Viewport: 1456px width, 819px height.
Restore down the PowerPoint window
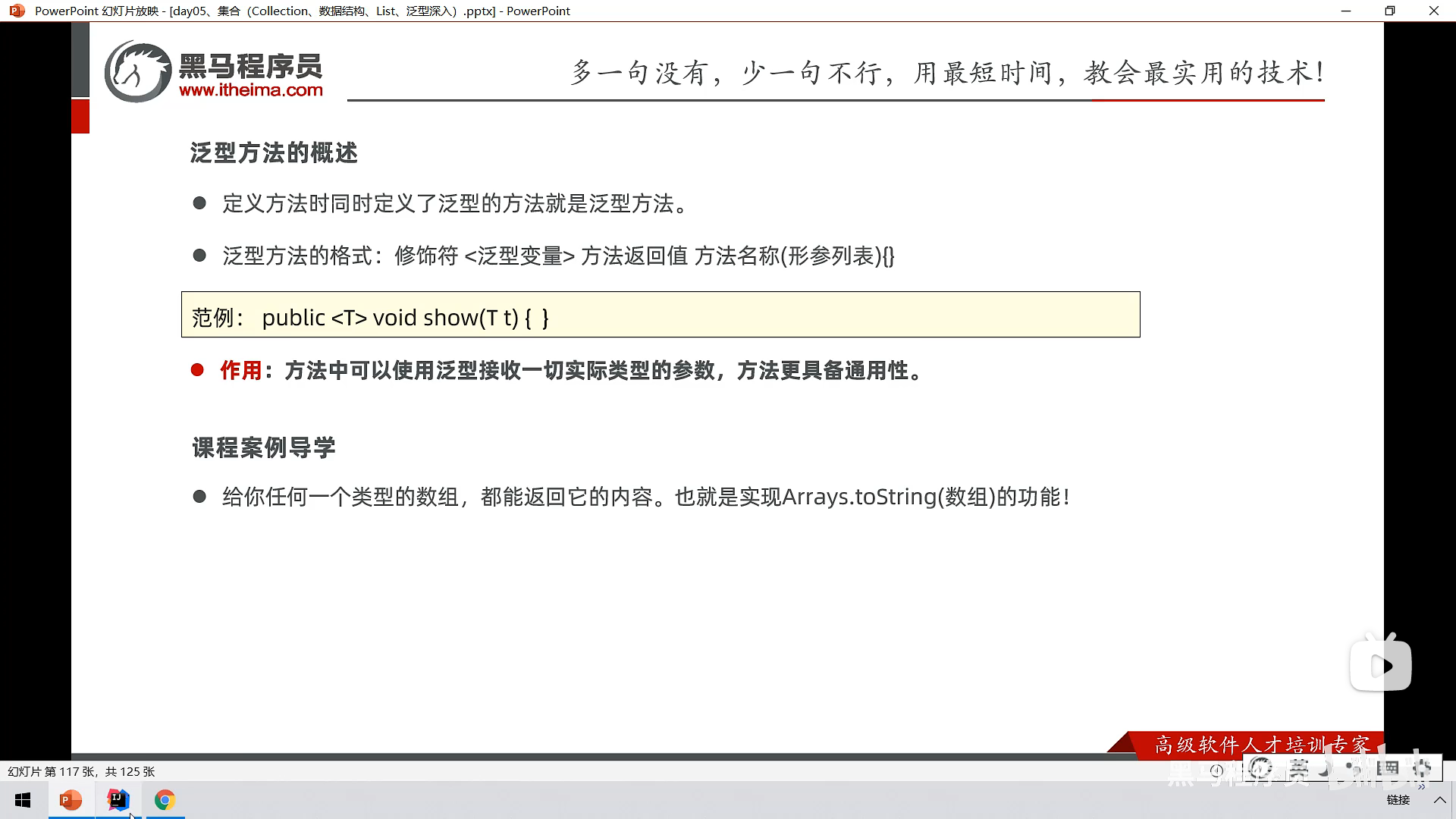(1389, 11)
